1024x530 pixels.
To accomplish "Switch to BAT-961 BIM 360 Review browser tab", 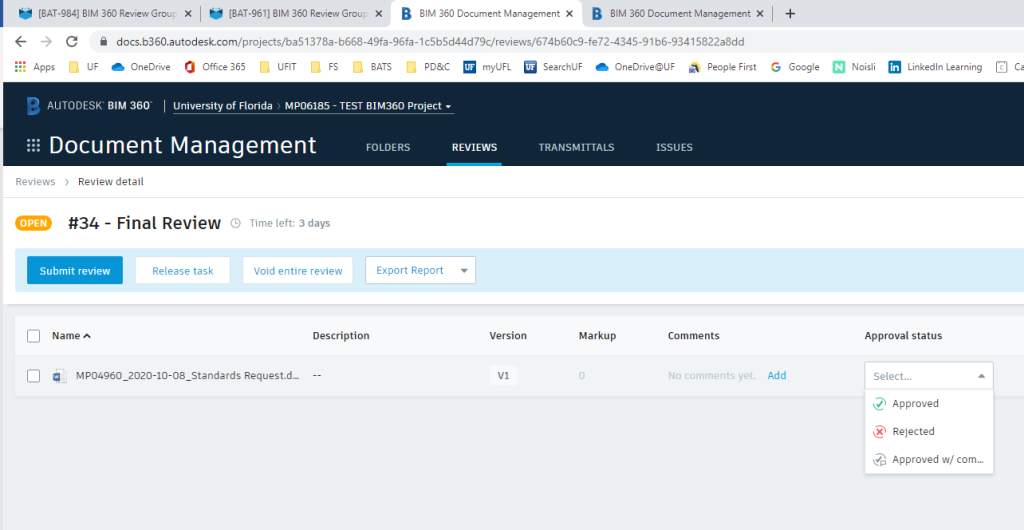I will point(295,14).
